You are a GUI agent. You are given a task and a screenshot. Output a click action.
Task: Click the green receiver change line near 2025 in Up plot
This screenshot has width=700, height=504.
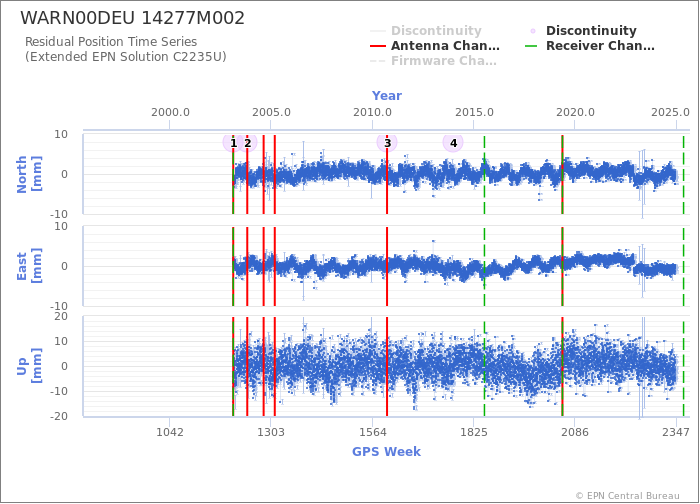tap(683, 367)
